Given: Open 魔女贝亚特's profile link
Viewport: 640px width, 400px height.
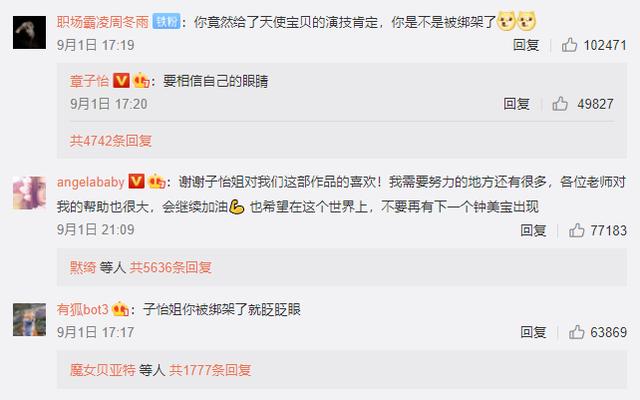Looking at the screenshot, I should (102, 370).
